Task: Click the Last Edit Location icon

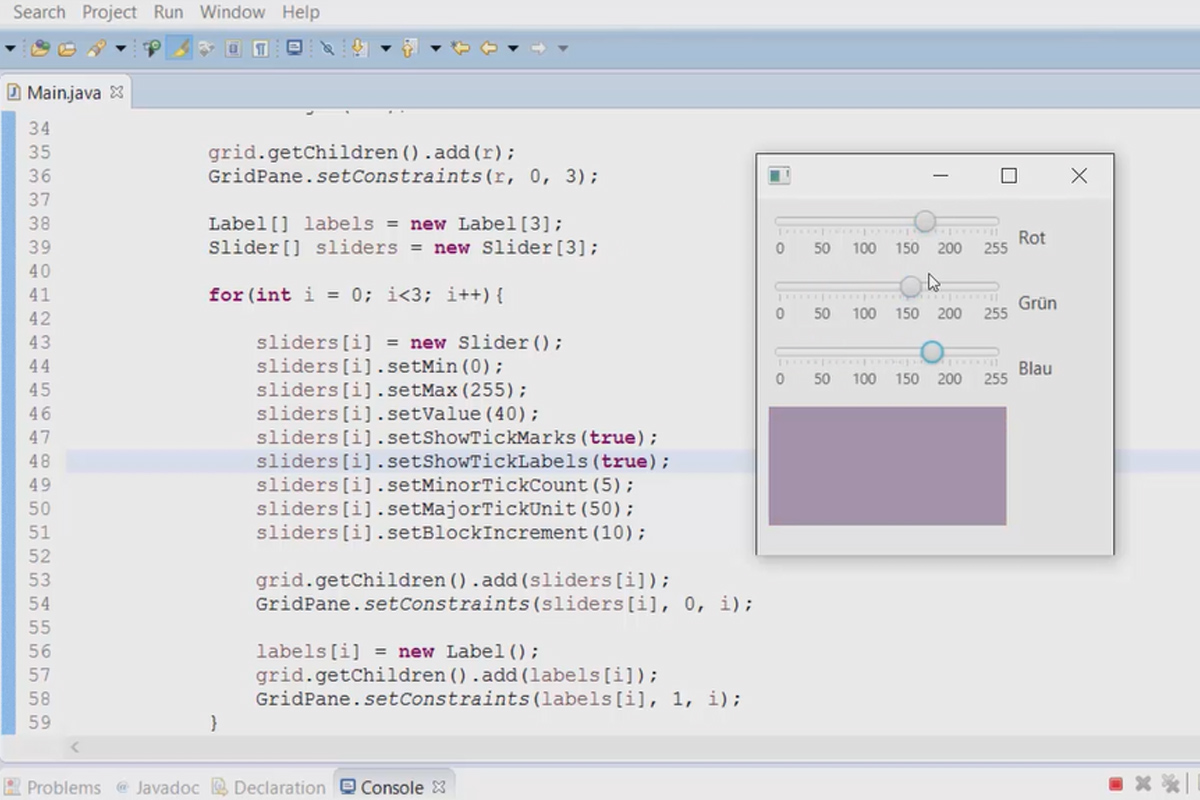Action: click(461, 48)
